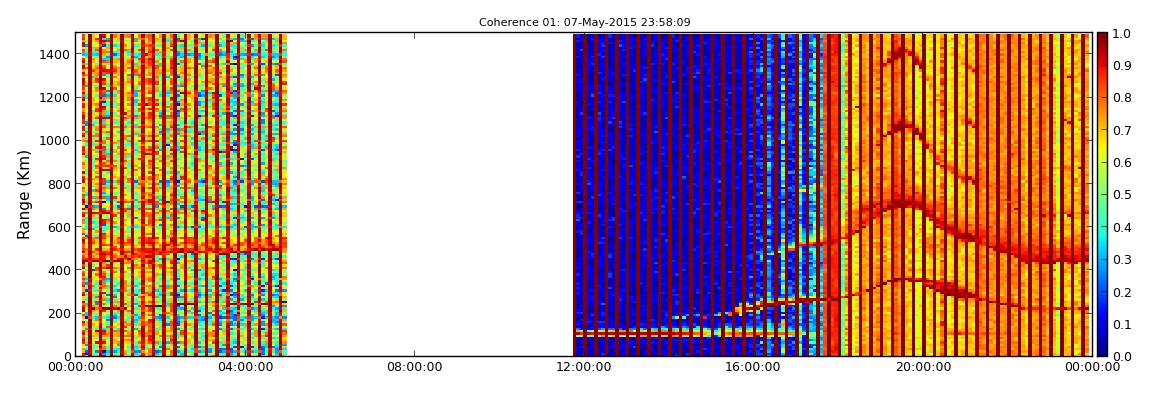
Task: Click the 400 tick label on range axis
Action: pyautogui.click(x=59, y=270)
